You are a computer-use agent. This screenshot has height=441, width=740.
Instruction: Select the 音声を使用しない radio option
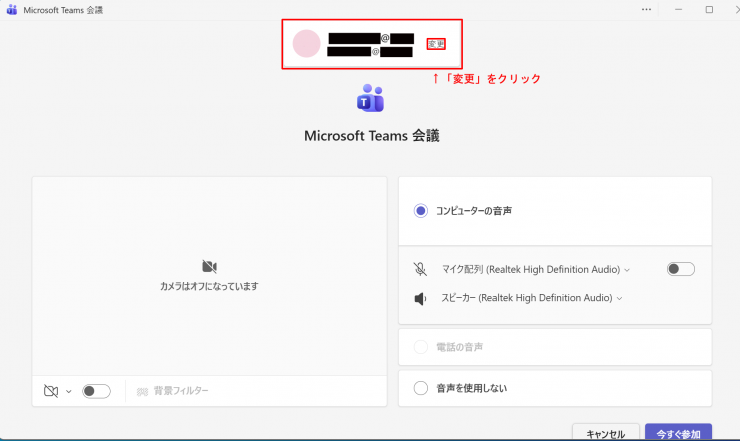[421, 388]
